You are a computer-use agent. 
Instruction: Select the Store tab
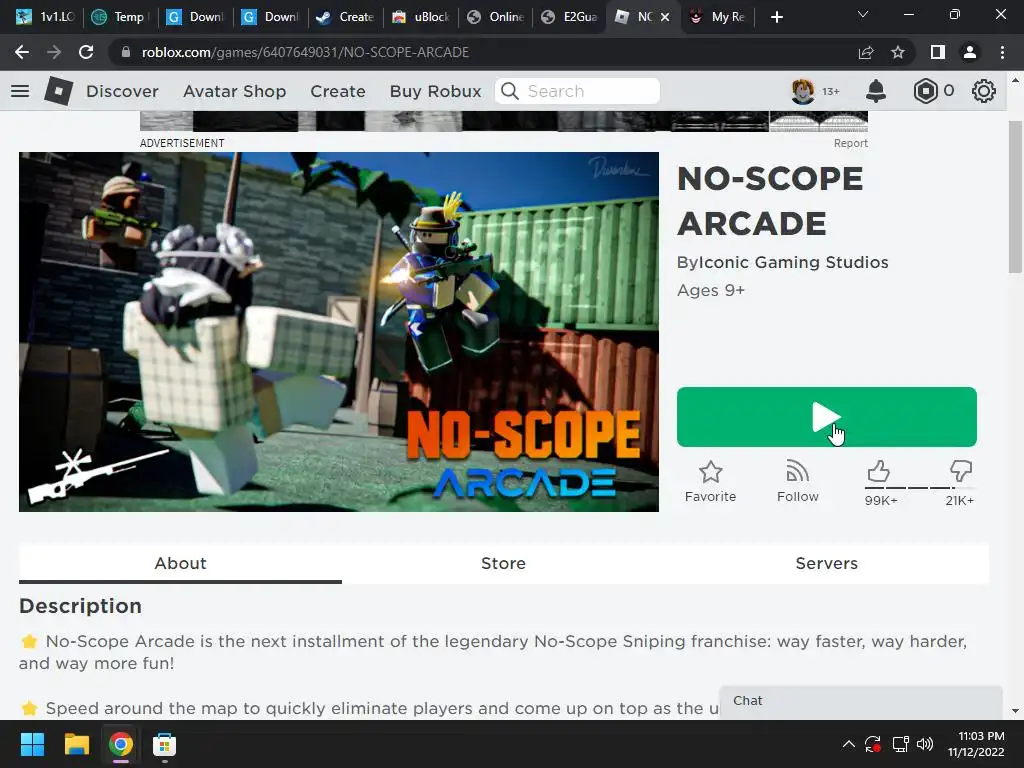click(x=503, y=563)
